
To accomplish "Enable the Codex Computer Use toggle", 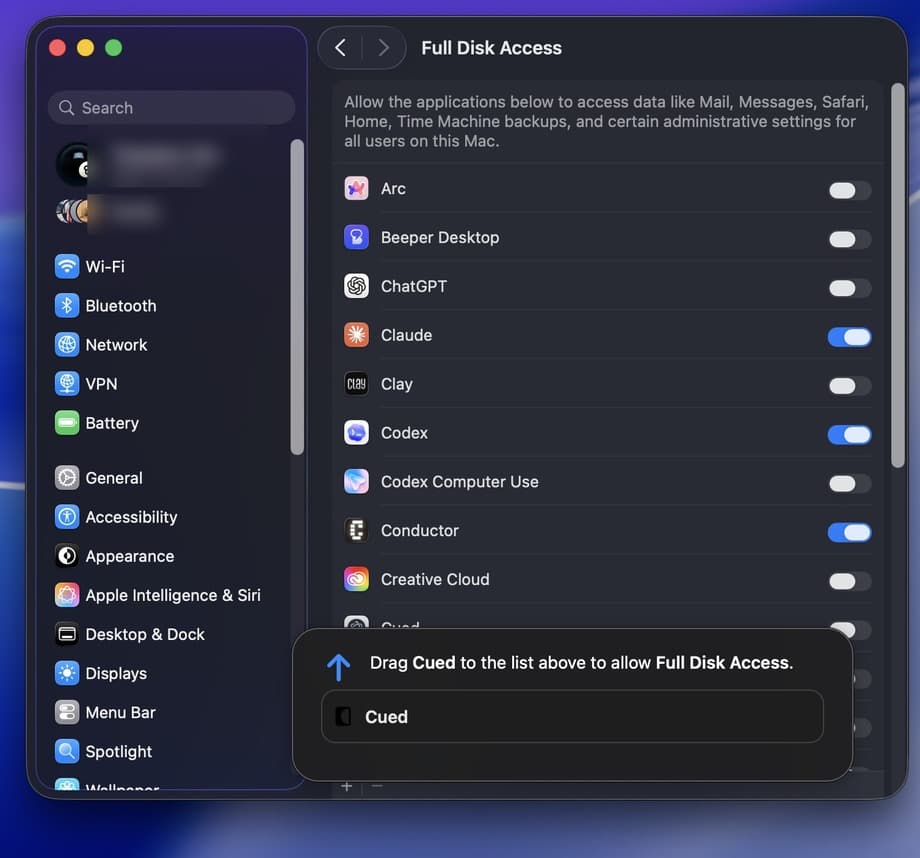I will [x=849, y=484].
